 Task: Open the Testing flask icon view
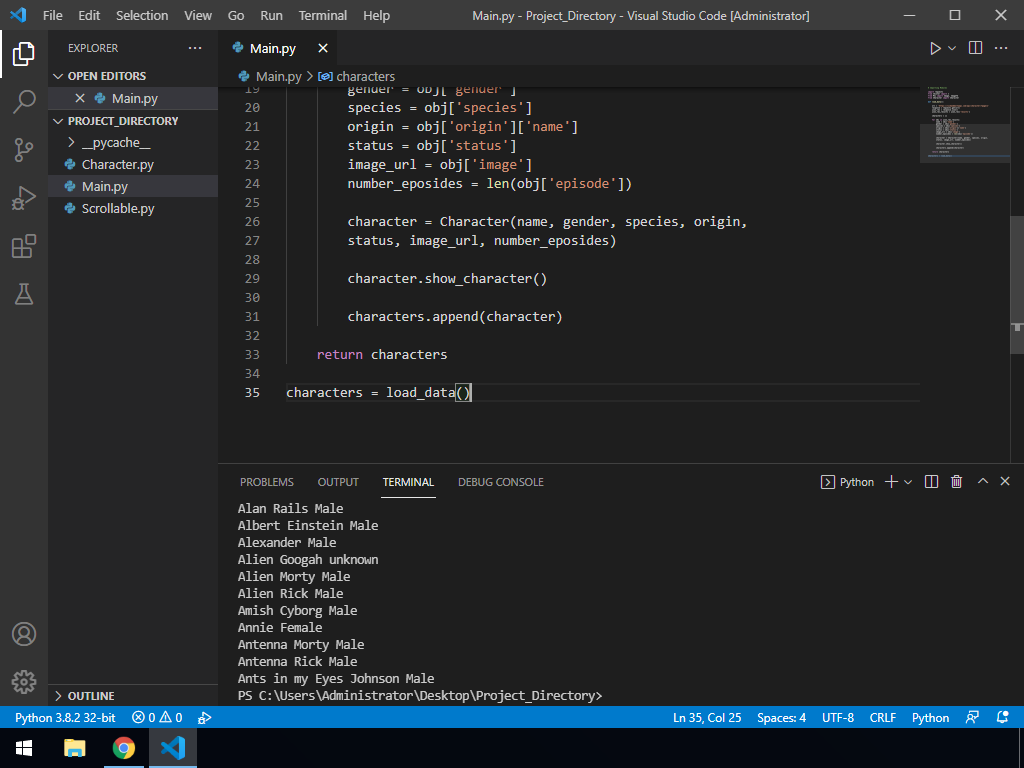pyautogui.click(x=24, y=294)
